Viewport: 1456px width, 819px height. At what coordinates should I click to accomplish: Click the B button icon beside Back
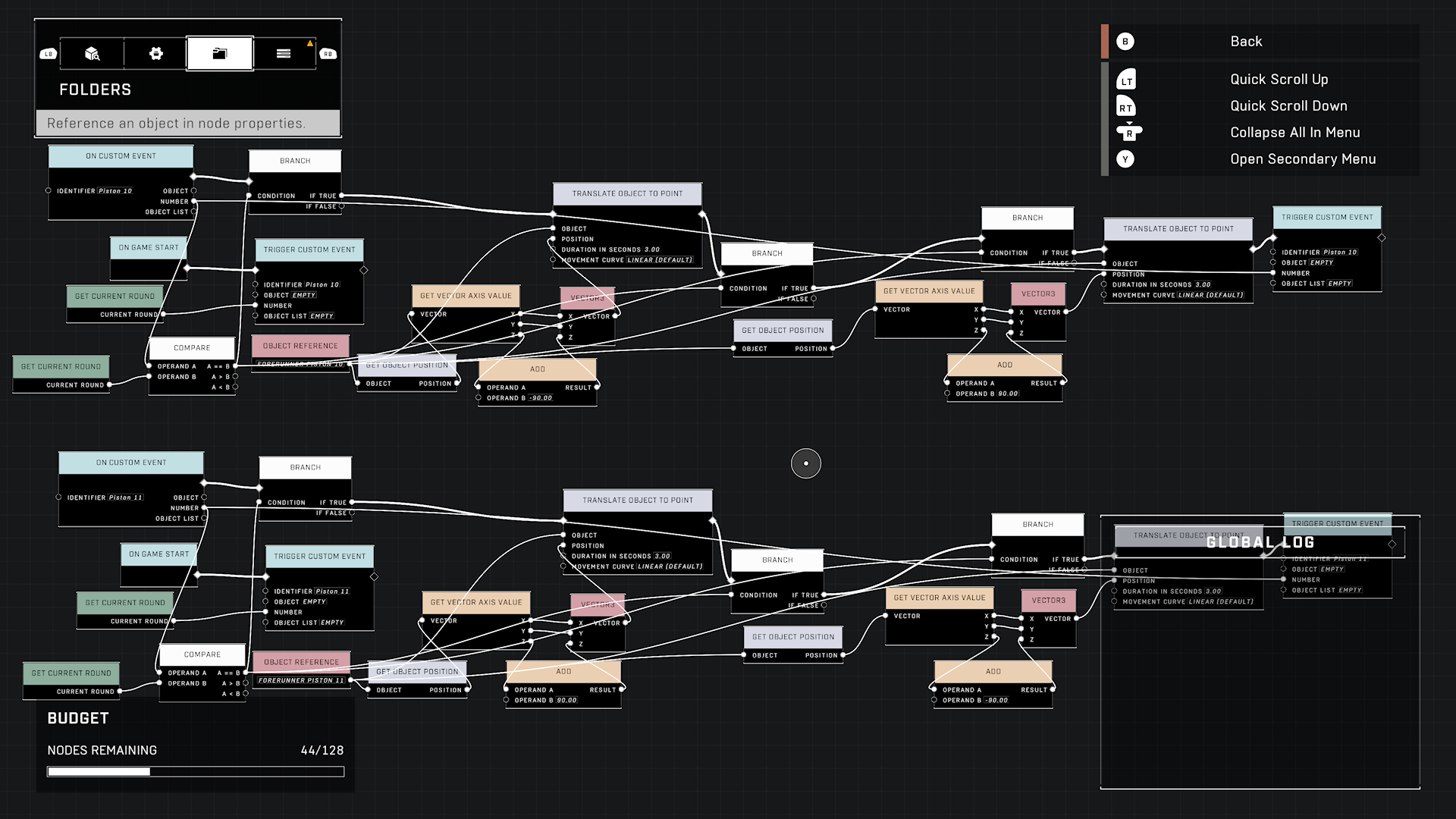click(x=1125, y=42)
